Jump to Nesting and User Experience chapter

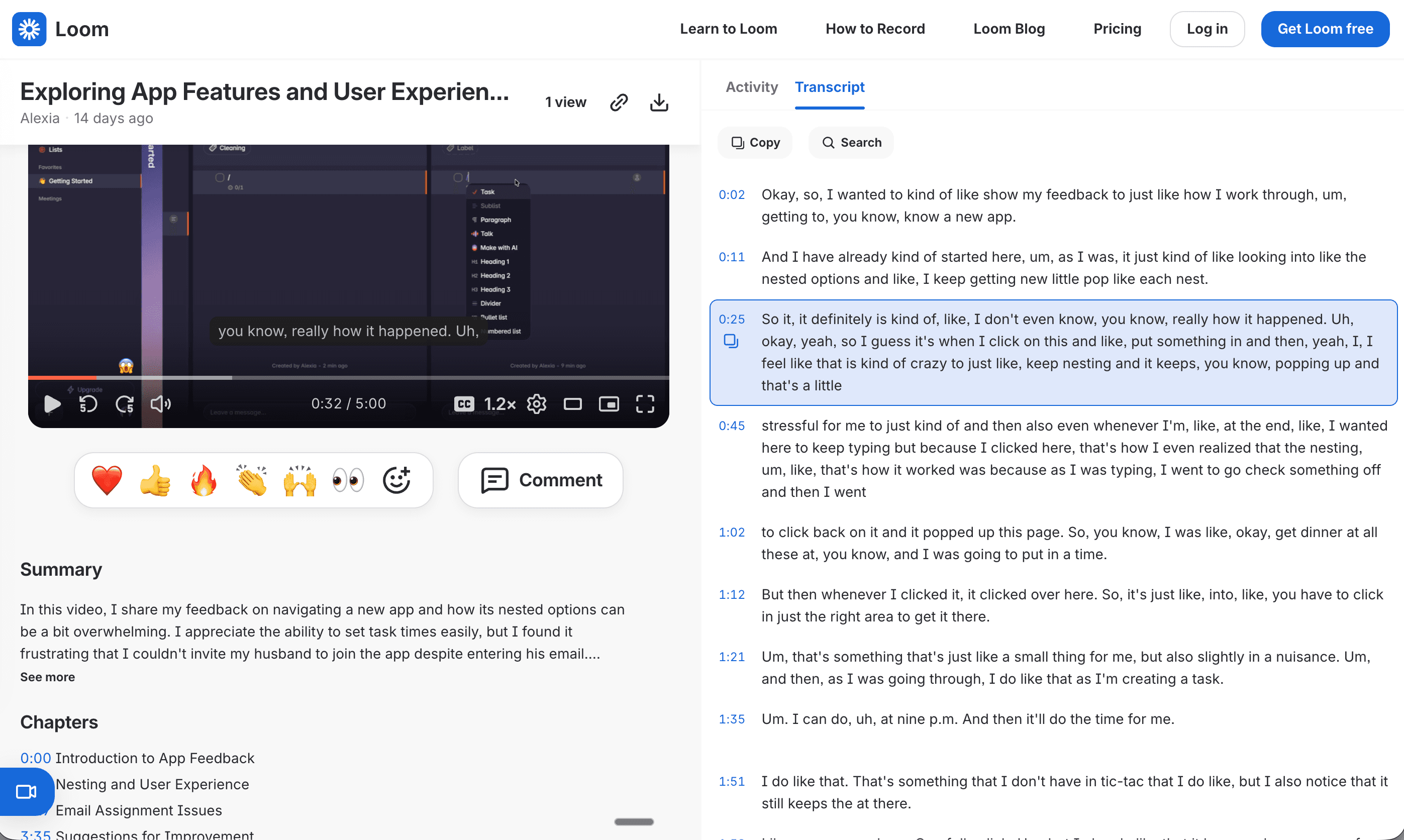152,784
